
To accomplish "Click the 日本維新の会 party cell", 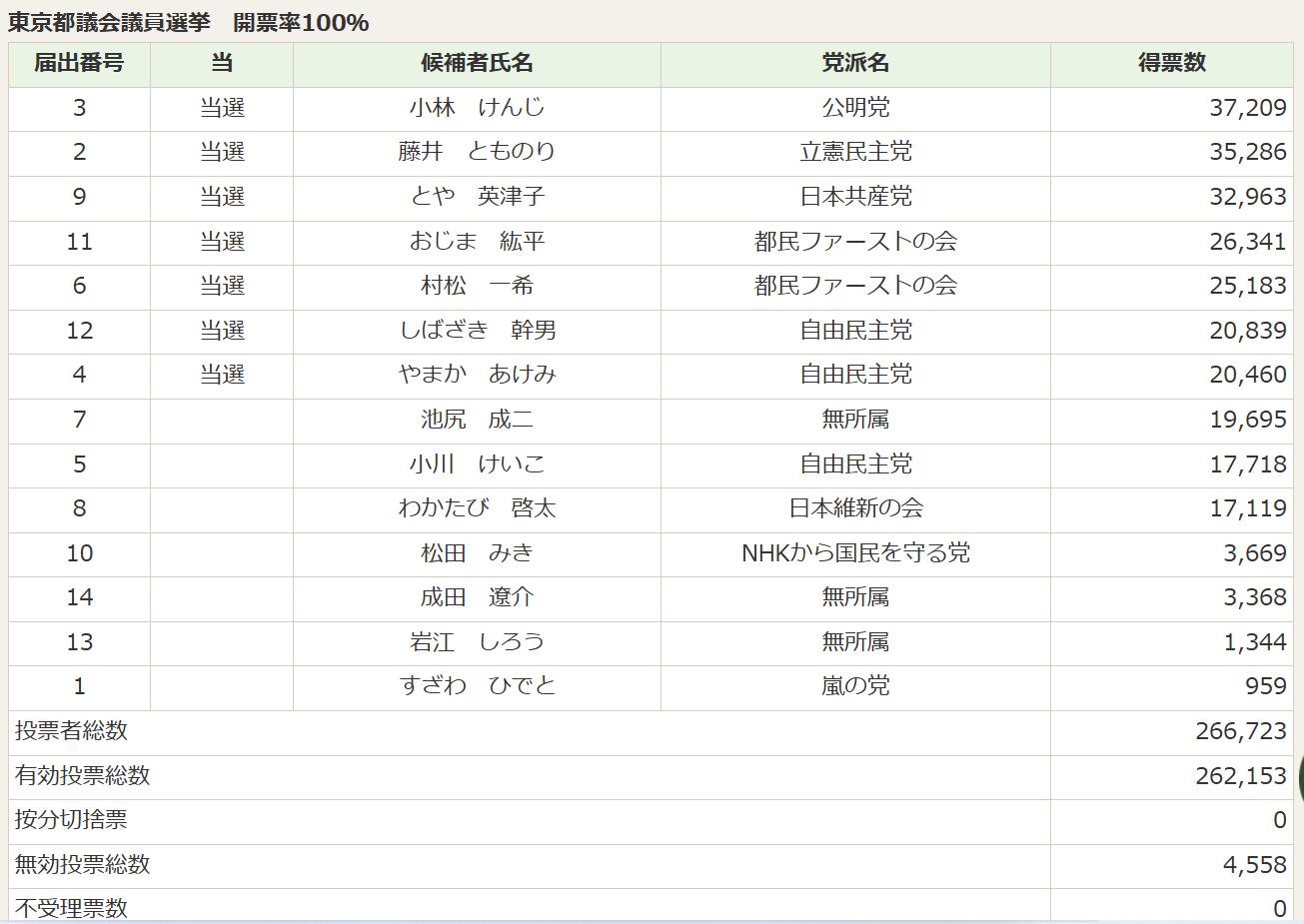I will [x=855, y=508].
